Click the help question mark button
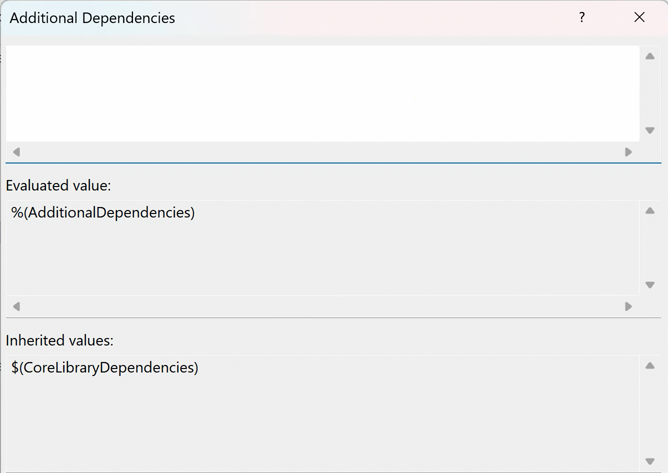The image size is (668, 473). tap(582, 18)
